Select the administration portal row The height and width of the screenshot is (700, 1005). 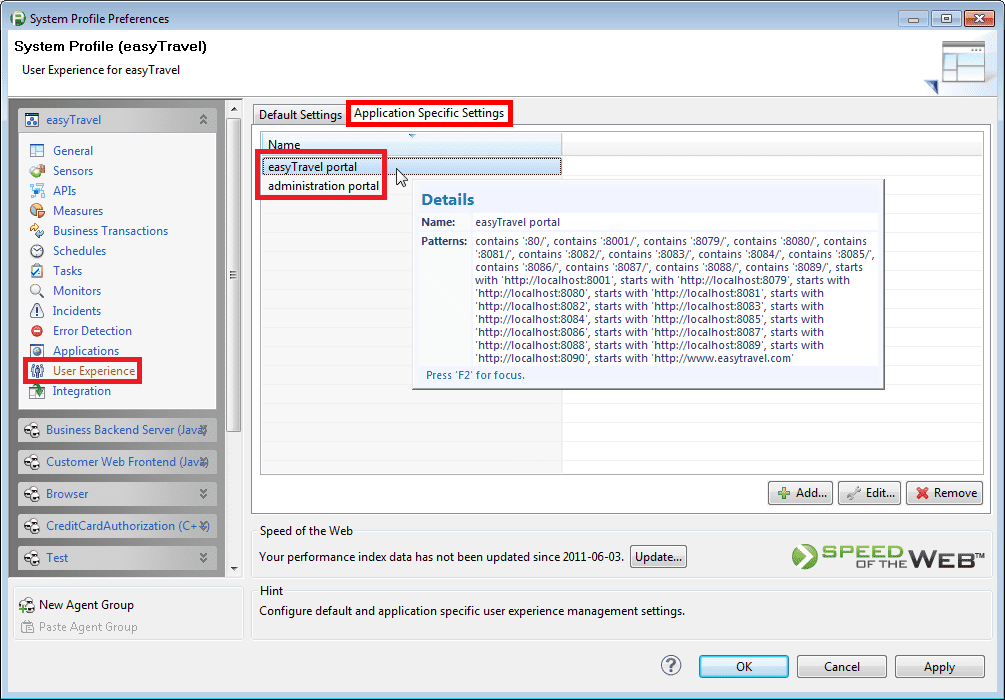click(411, 186)
